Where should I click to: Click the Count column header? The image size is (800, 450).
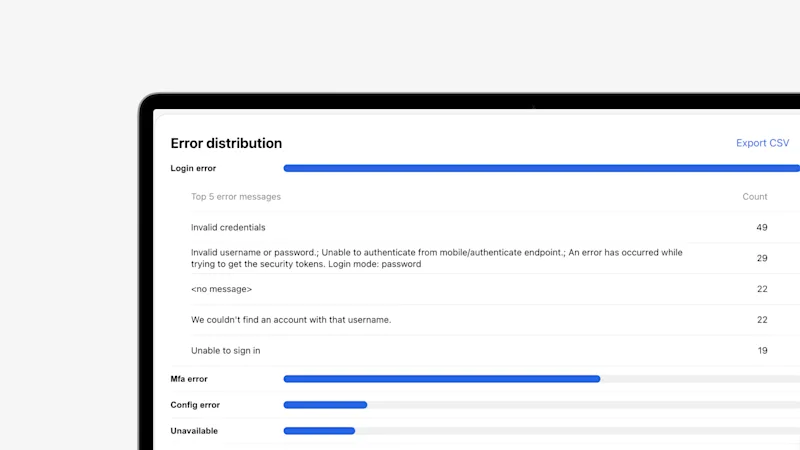coord(755,196)
